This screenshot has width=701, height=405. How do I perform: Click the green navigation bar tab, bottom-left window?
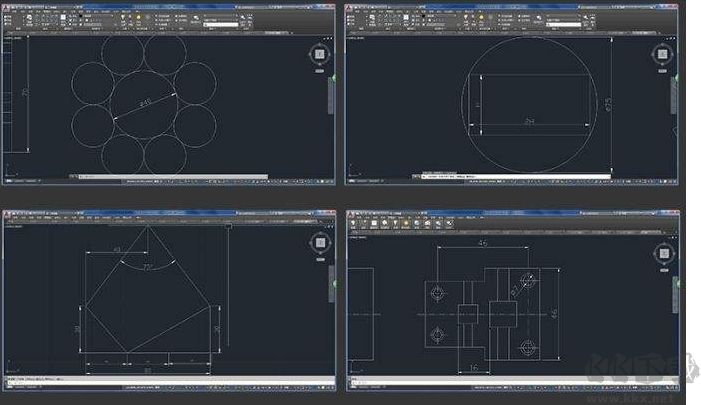pos(334,283)
